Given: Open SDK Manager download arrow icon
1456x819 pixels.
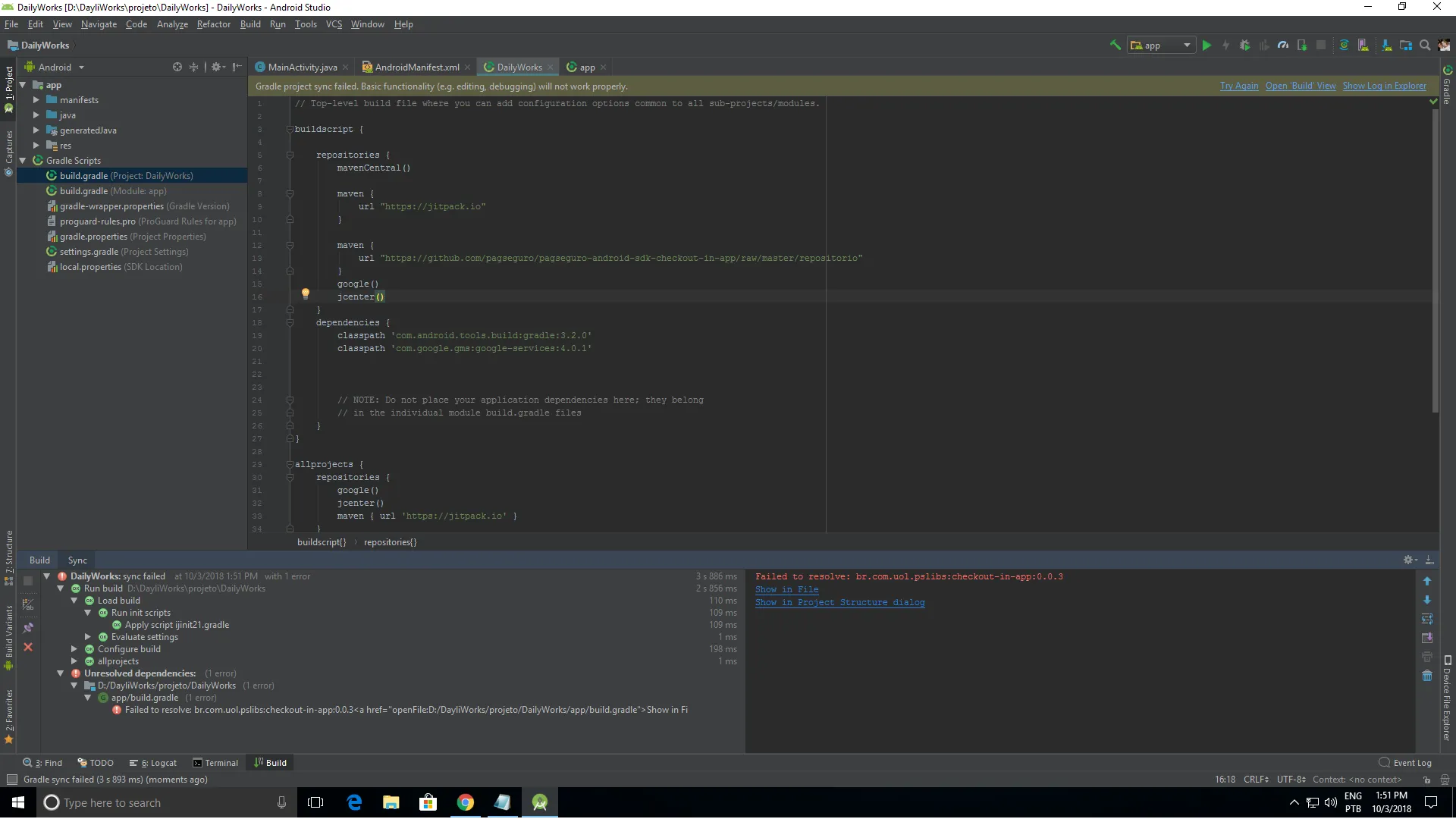Looking at the screenshot, I should 1386,45.
